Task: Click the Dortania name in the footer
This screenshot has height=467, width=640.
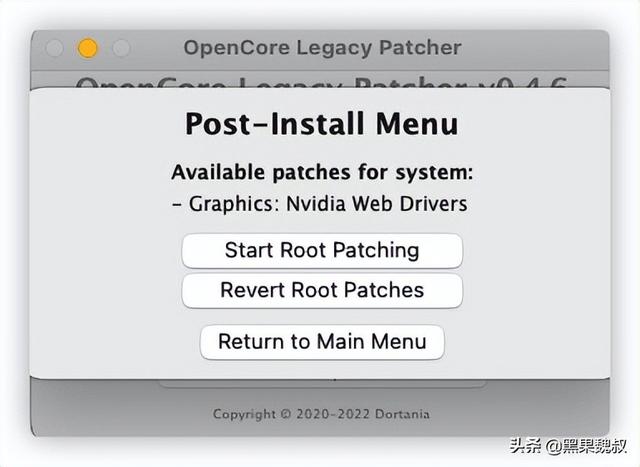Action: pos(402,414)
